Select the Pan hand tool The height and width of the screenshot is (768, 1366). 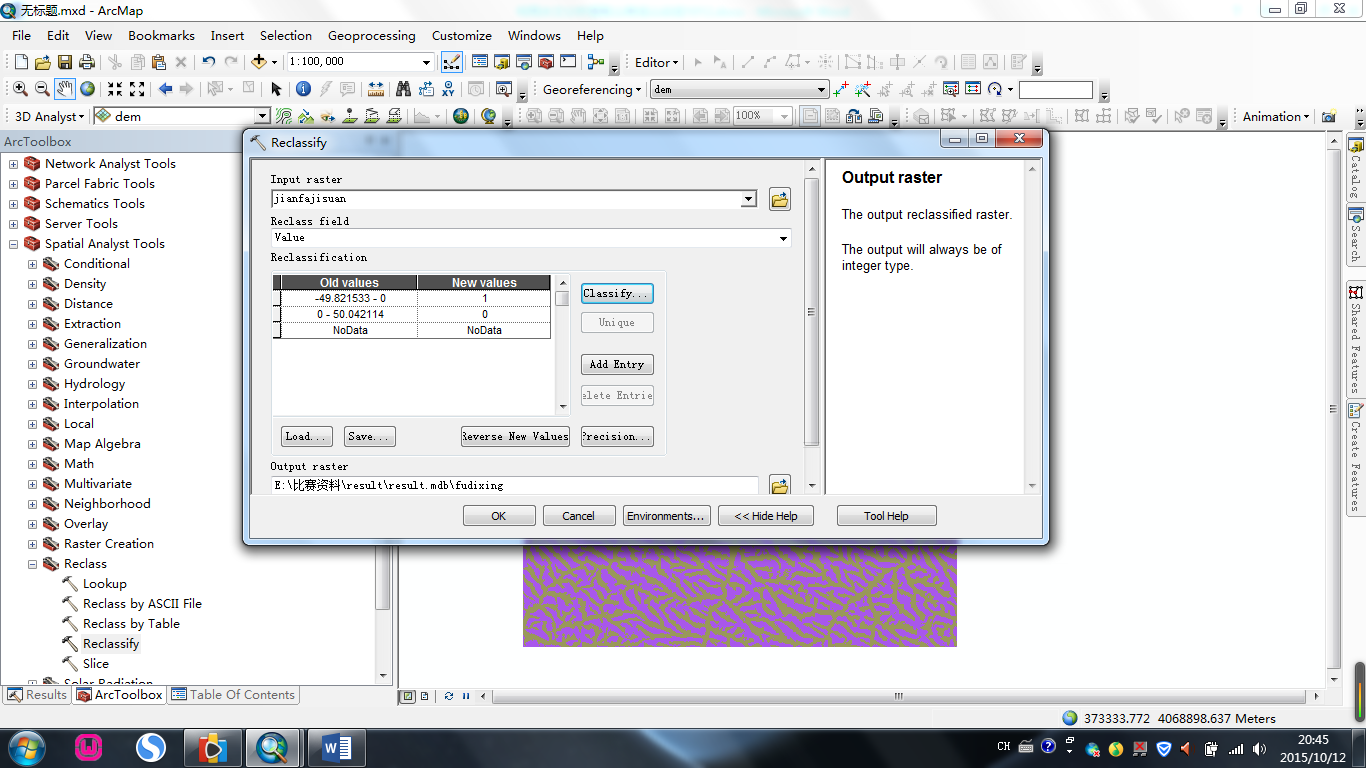pyautogui.click(x=65, y=89)
